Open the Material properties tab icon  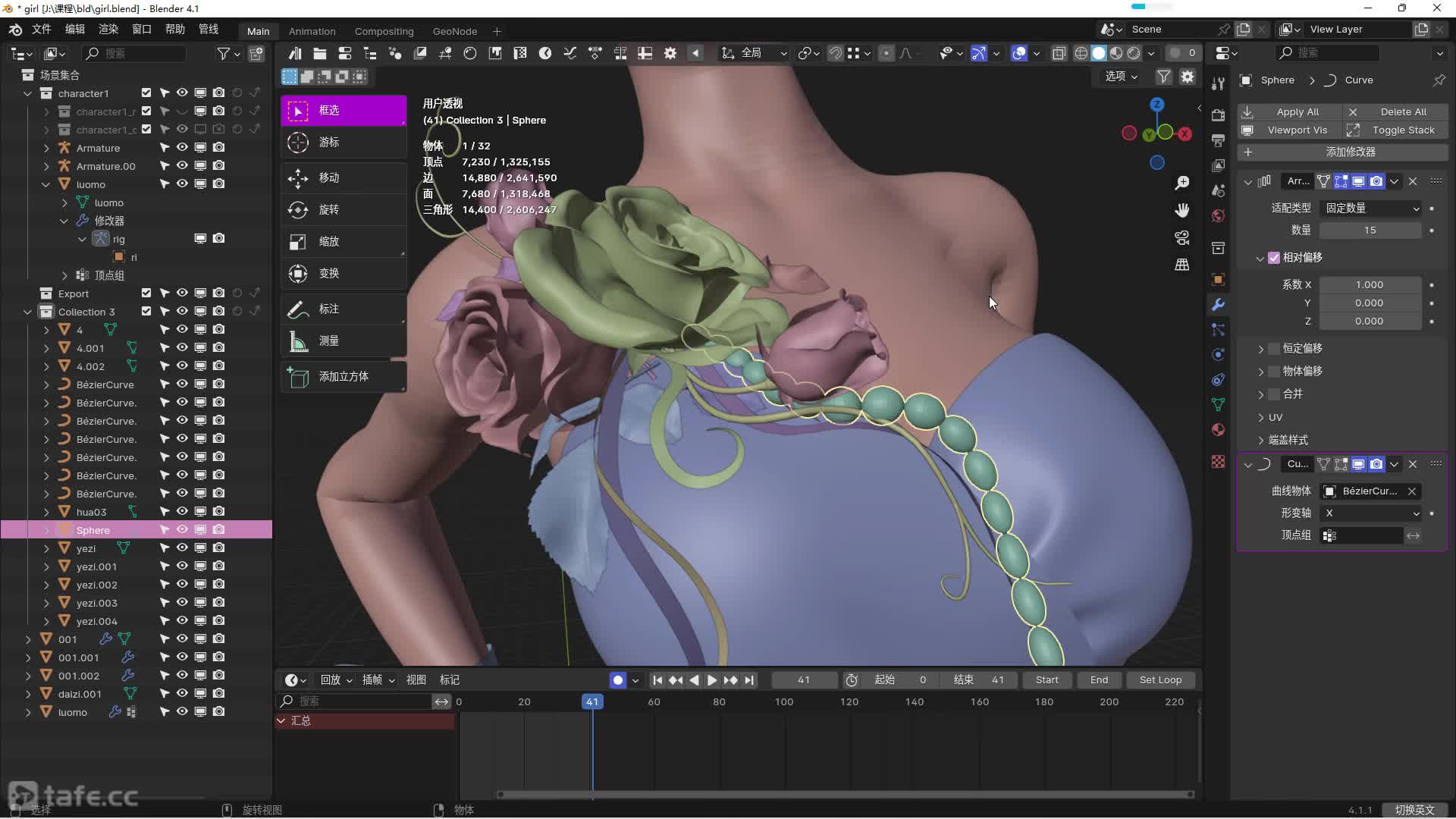(x=1218, y=430)
